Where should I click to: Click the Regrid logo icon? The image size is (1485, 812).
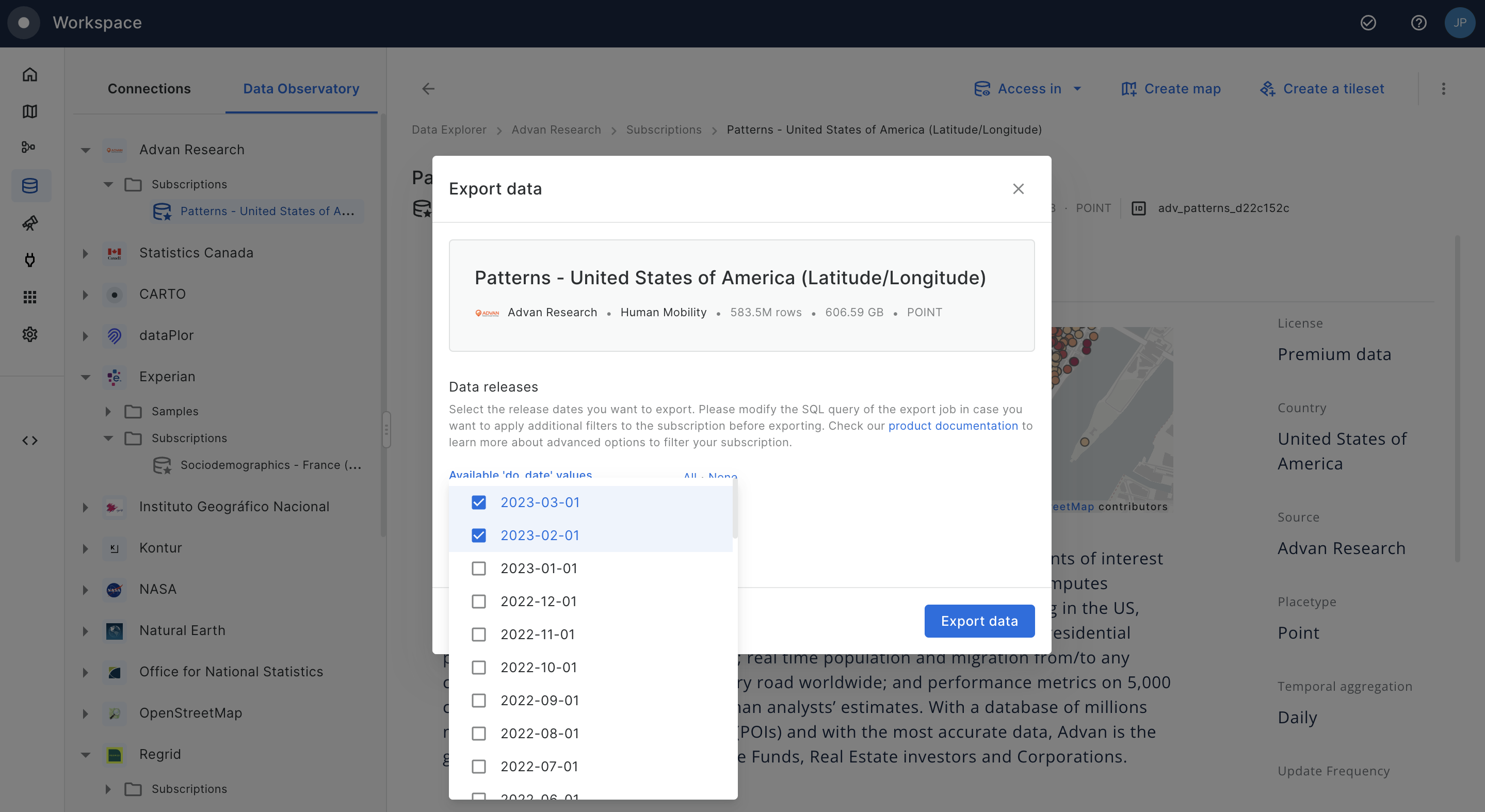tap(115, 755)
